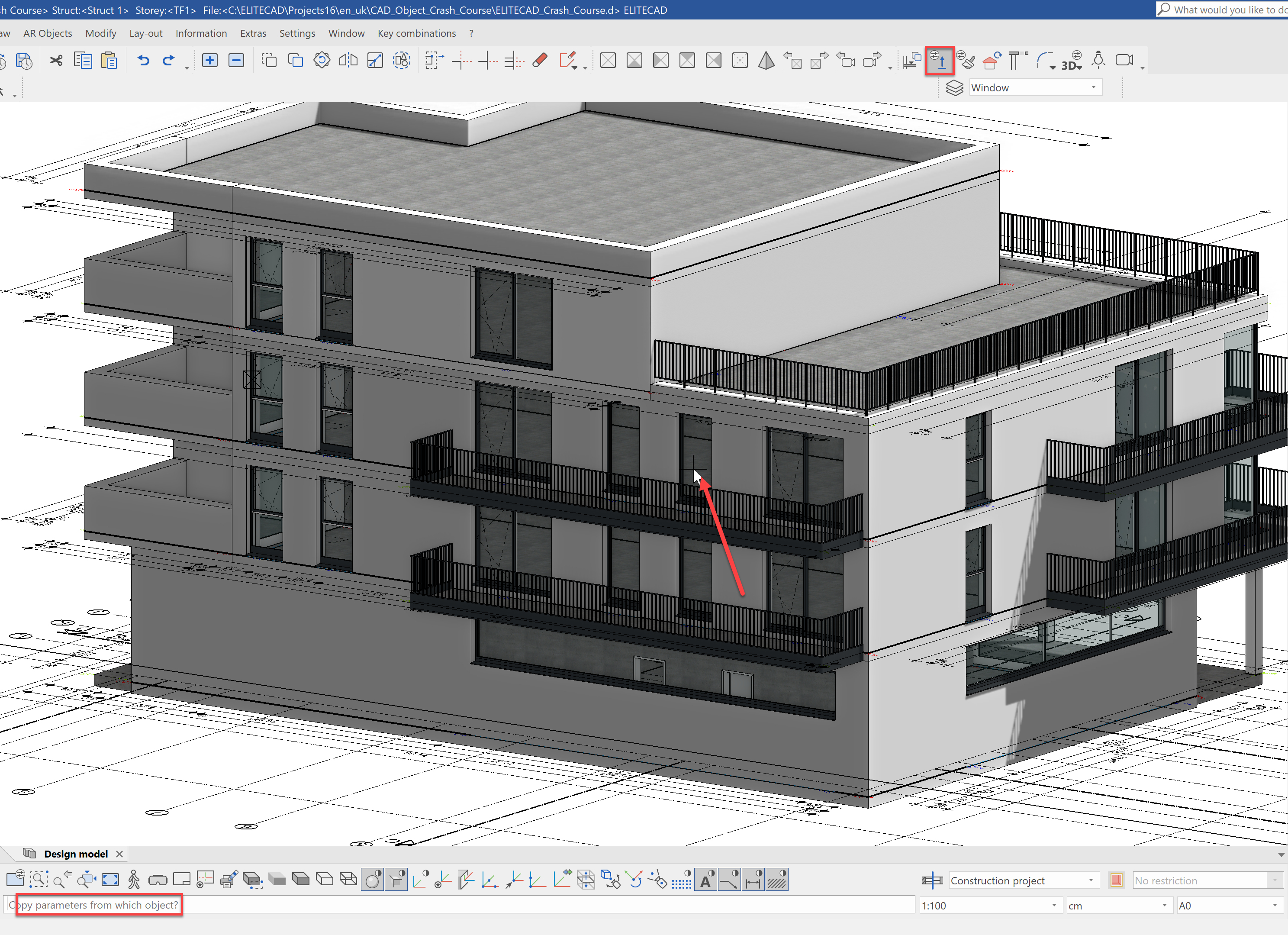
Task: Click the VR goggles icon
Action: tap(157, 880)
